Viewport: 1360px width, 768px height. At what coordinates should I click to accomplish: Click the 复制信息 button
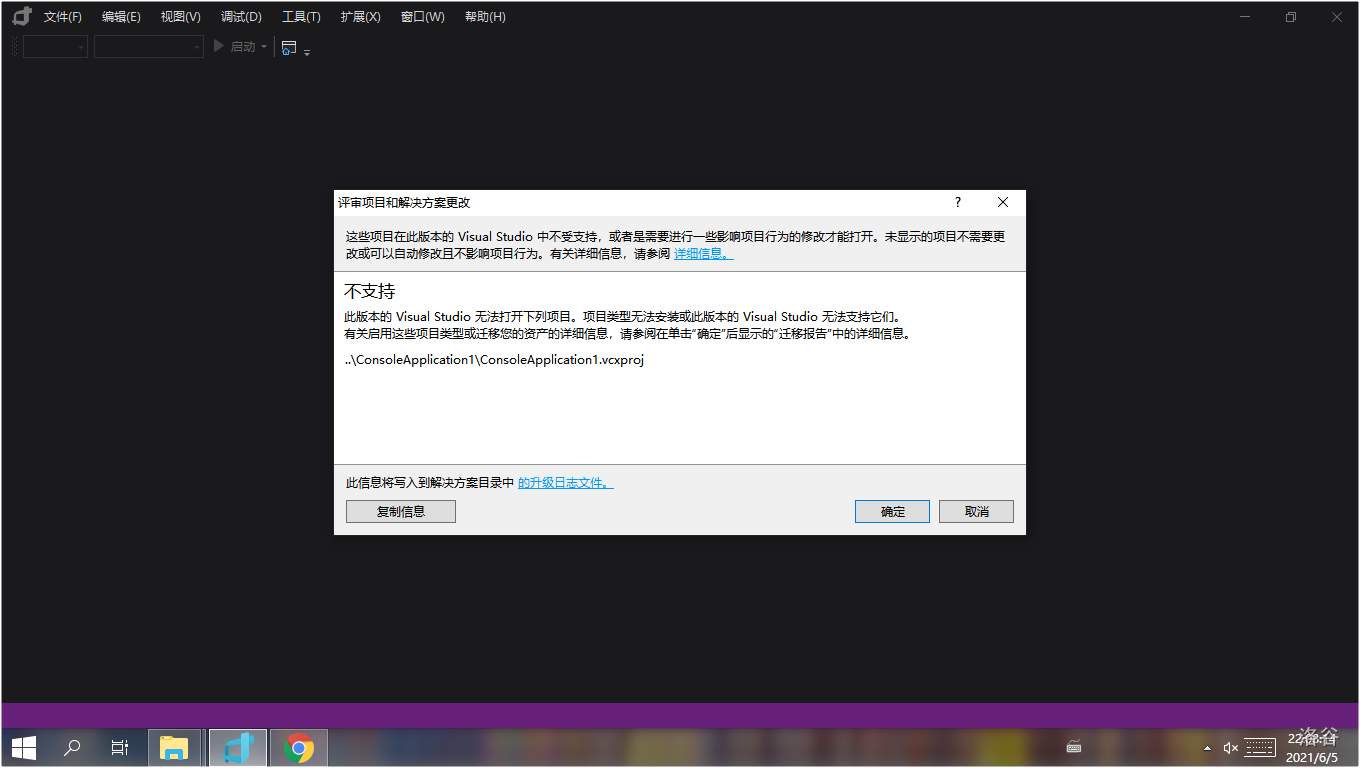coord(401,511)
